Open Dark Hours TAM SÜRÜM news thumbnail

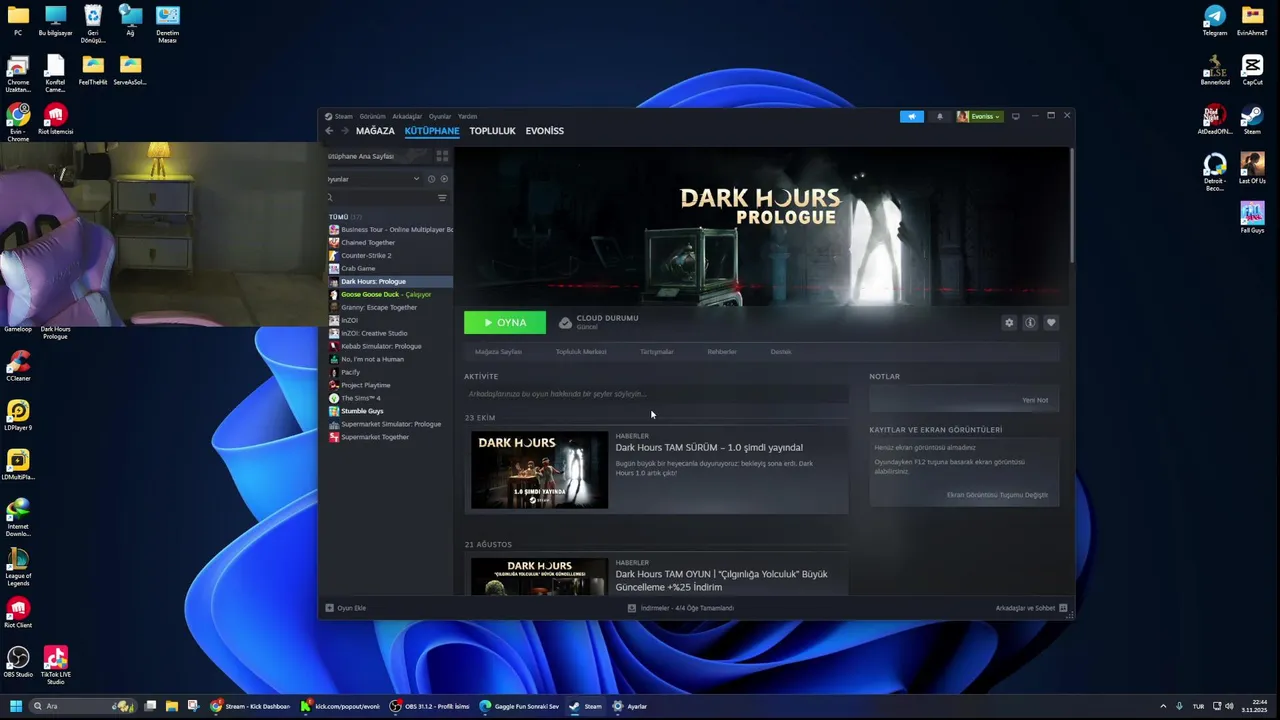(540, 470)
